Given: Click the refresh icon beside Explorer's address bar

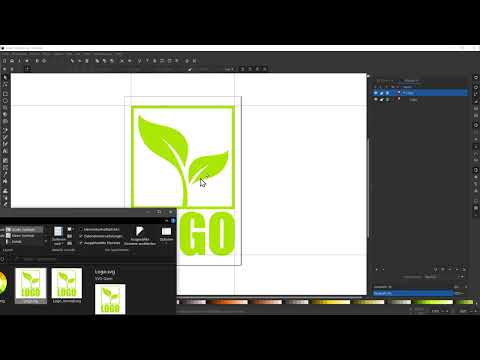Looking at the screenshot, I should pos(2,259).
